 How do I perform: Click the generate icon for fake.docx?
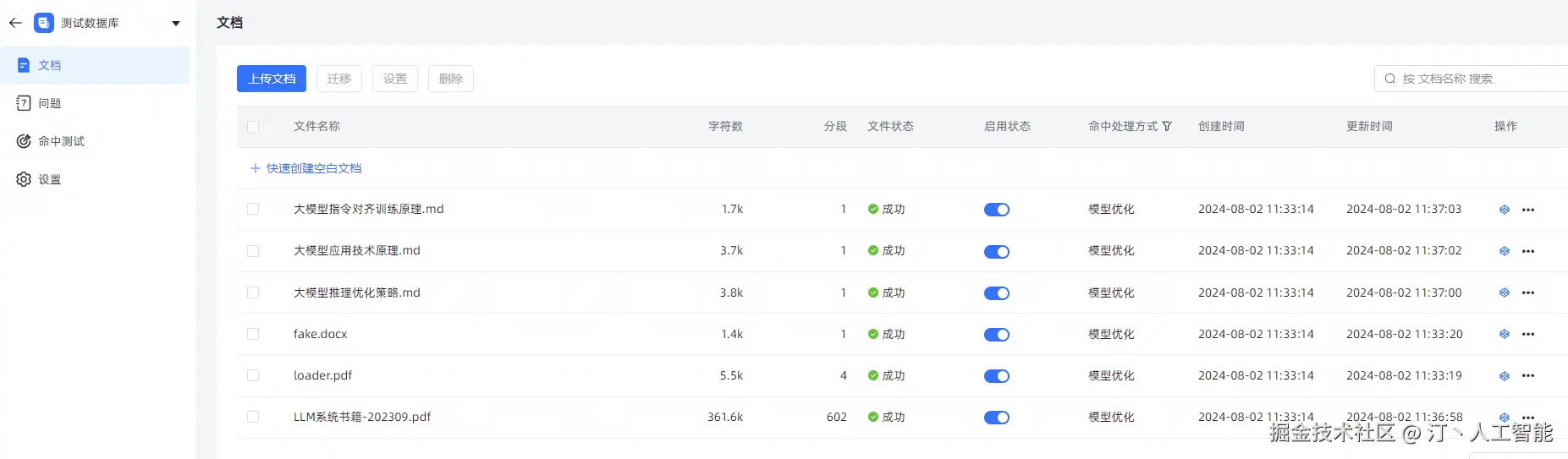(1504, 335)
